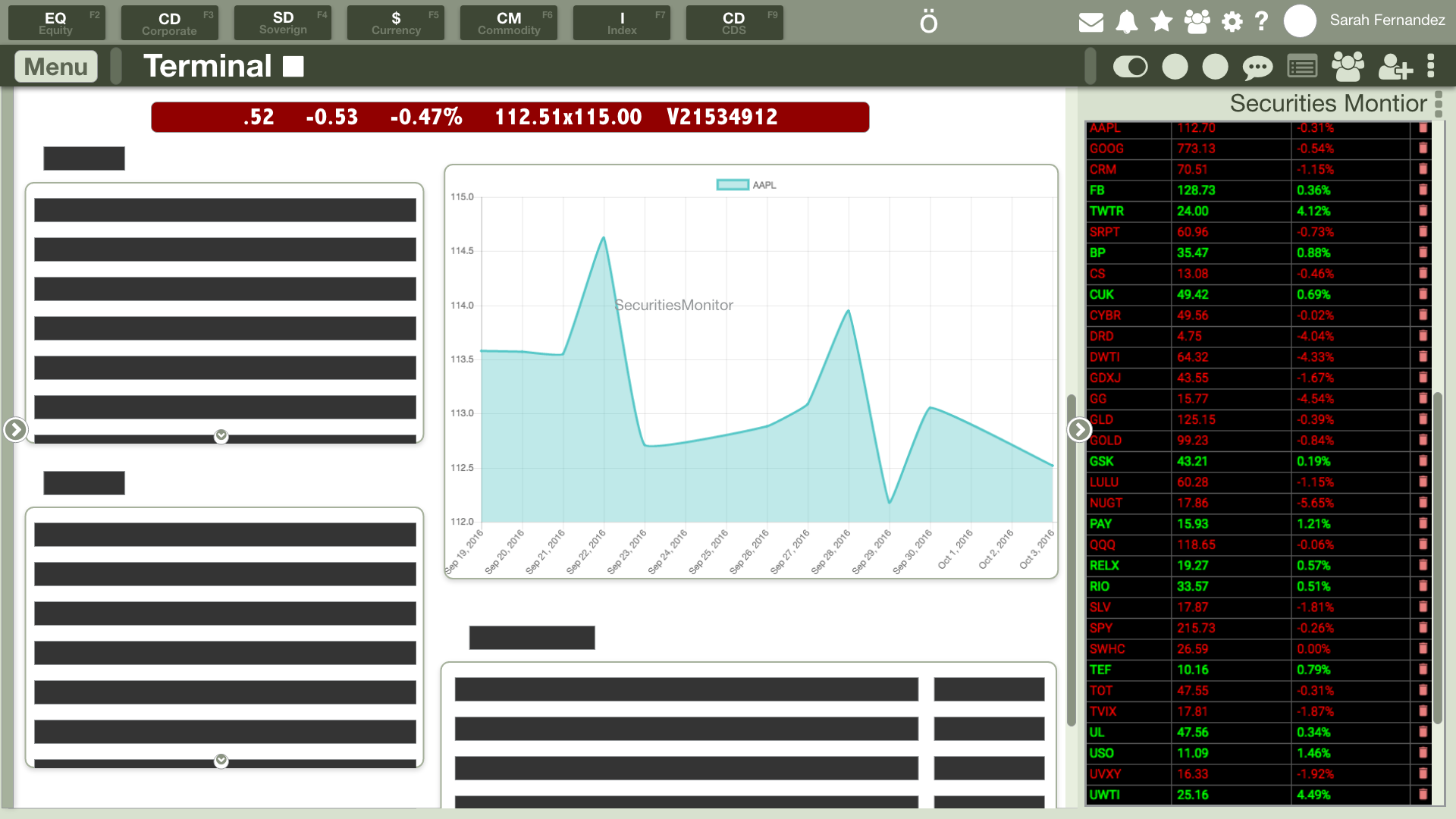Expand the left side panel arrow
1456x819 pixels.
point(15,429)
